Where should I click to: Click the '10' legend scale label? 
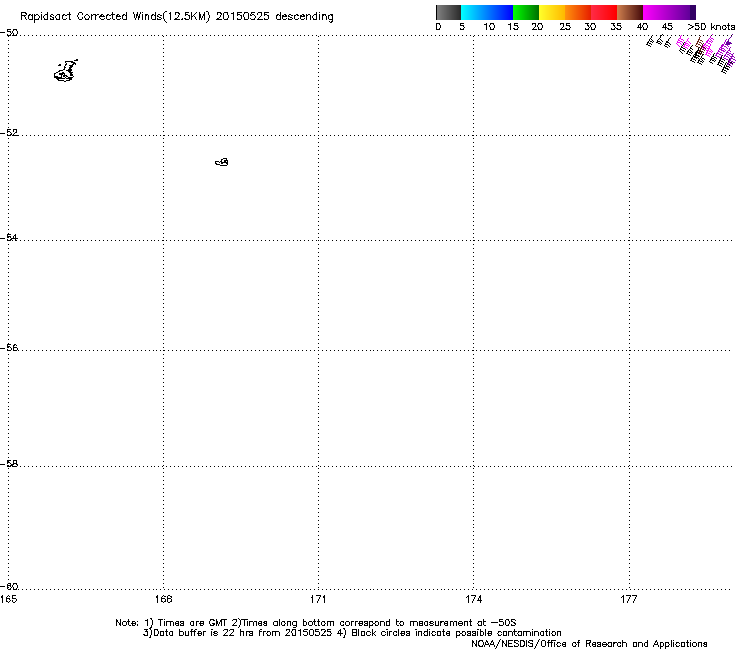click(x=489, y=27)
